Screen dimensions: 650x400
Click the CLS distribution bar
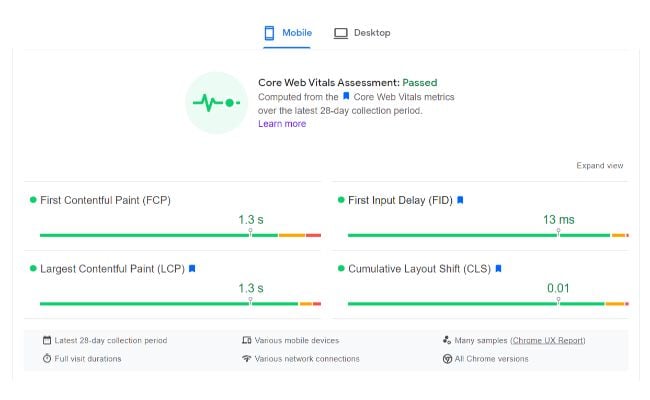click(487, 303)
